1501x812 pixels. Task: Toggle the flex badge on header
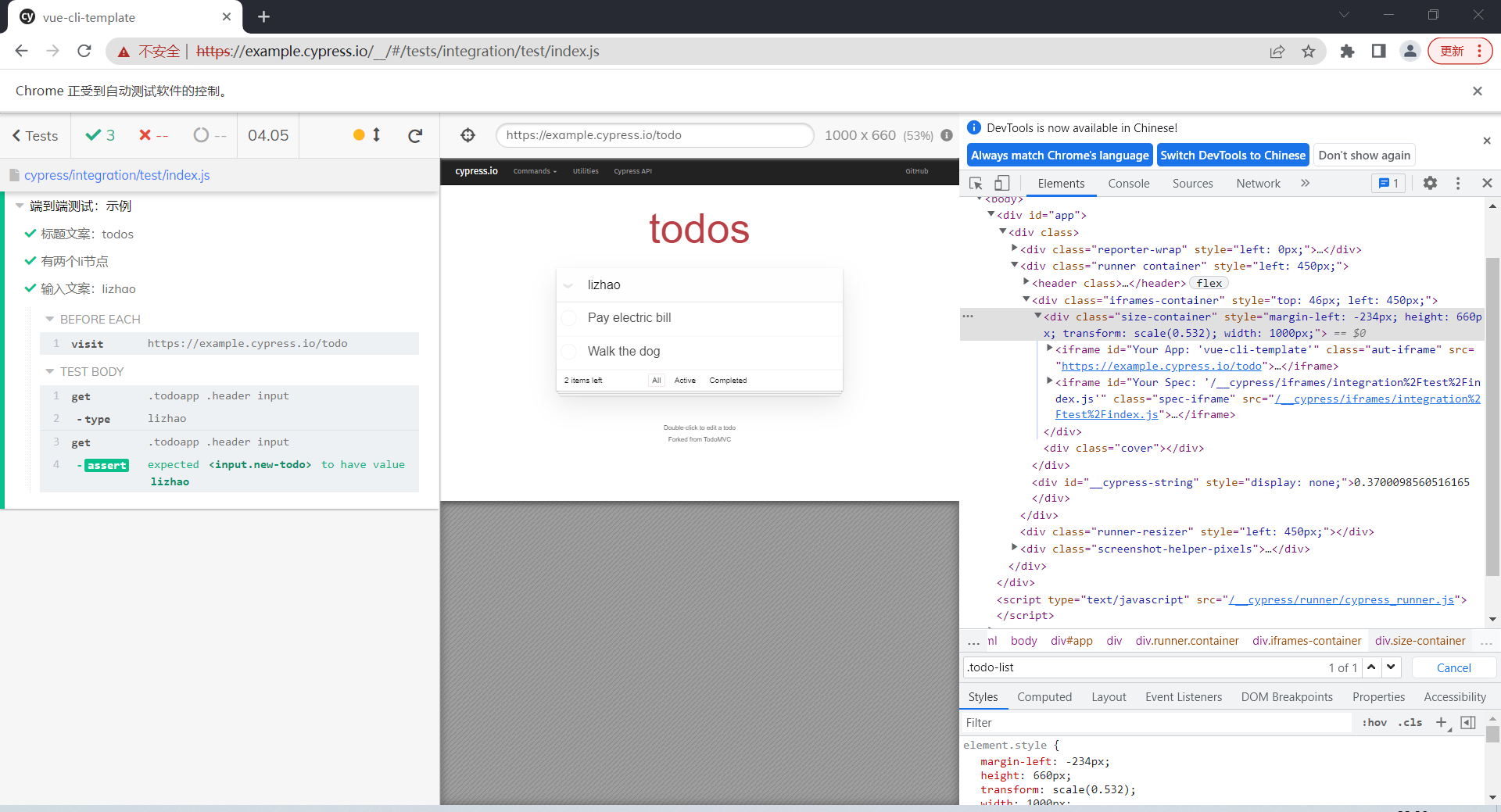(x=1209, y=283)
